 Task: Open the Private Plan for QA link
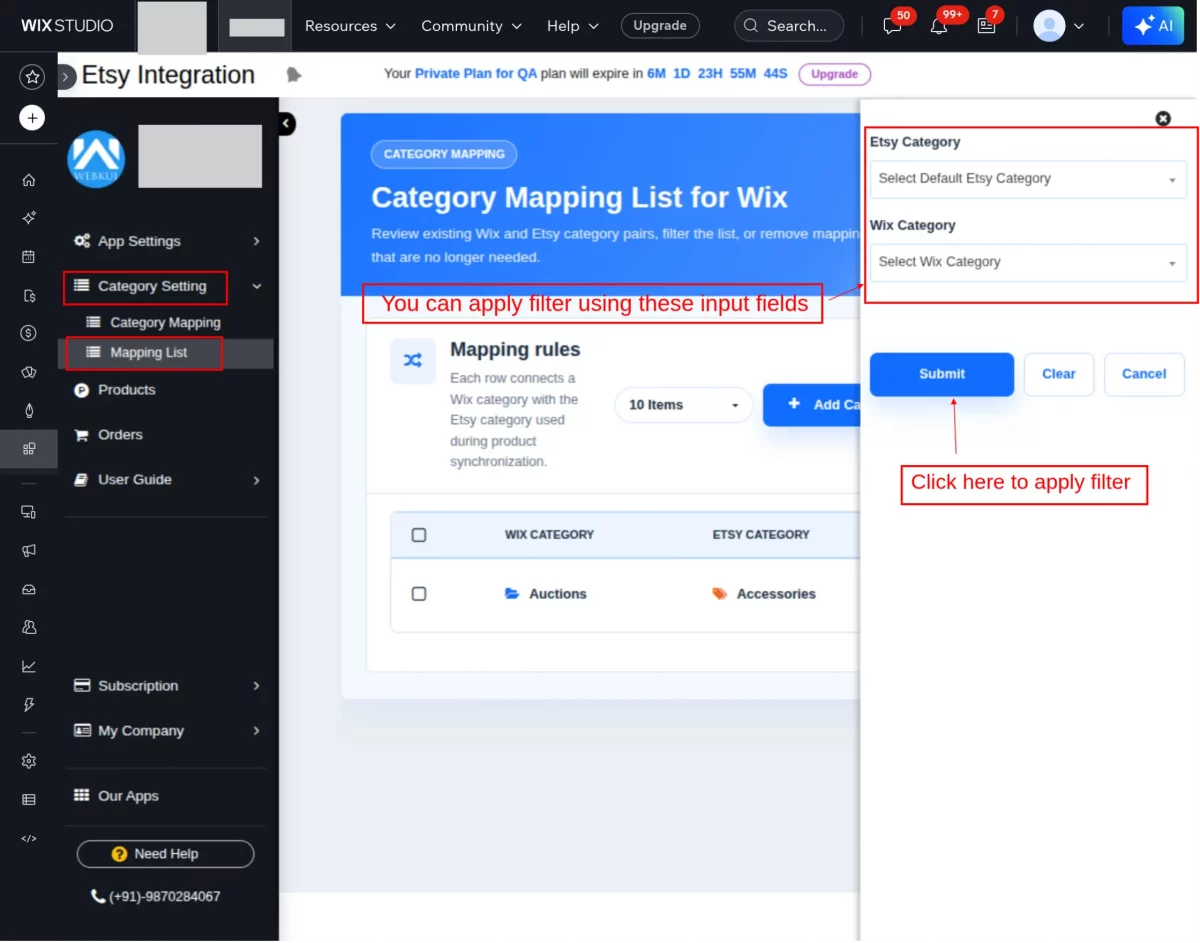tap(476, 74)
